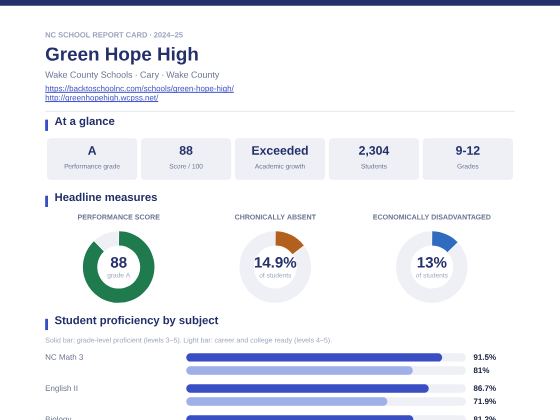560x420 pixels.
Task: Click the green performance score donut chart
Action: point(119,267)
